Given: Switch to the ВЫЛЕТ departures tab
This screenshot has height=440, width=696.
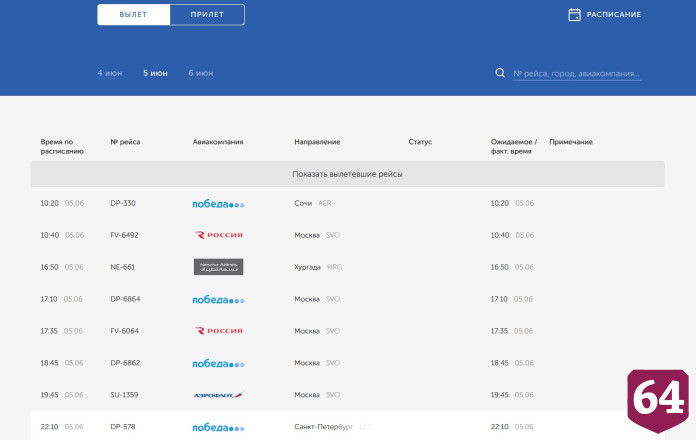Looking at the screenshot, I should (x=134, y=15).
